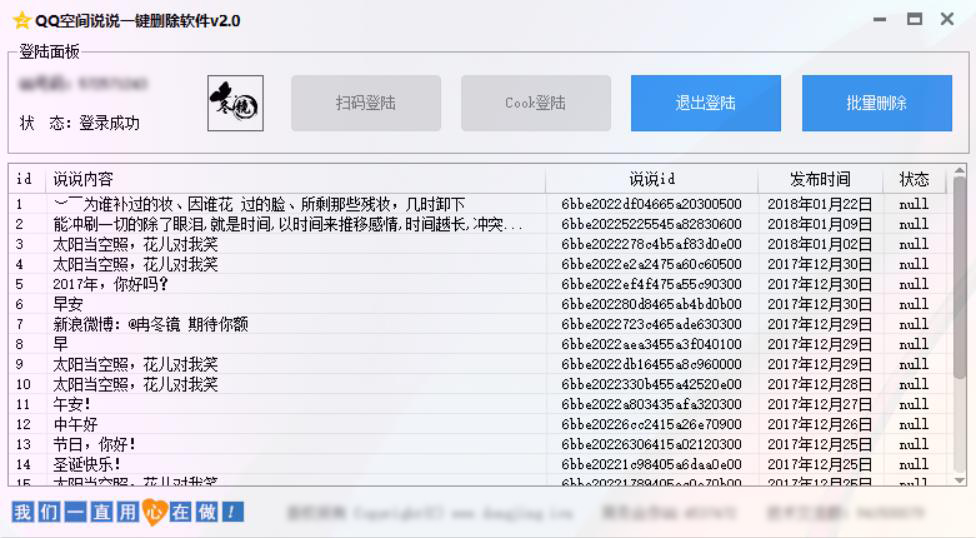Select row 13 '节日，你好!'
The height and width of the screenshot is (538, 976).
point(478,445)
